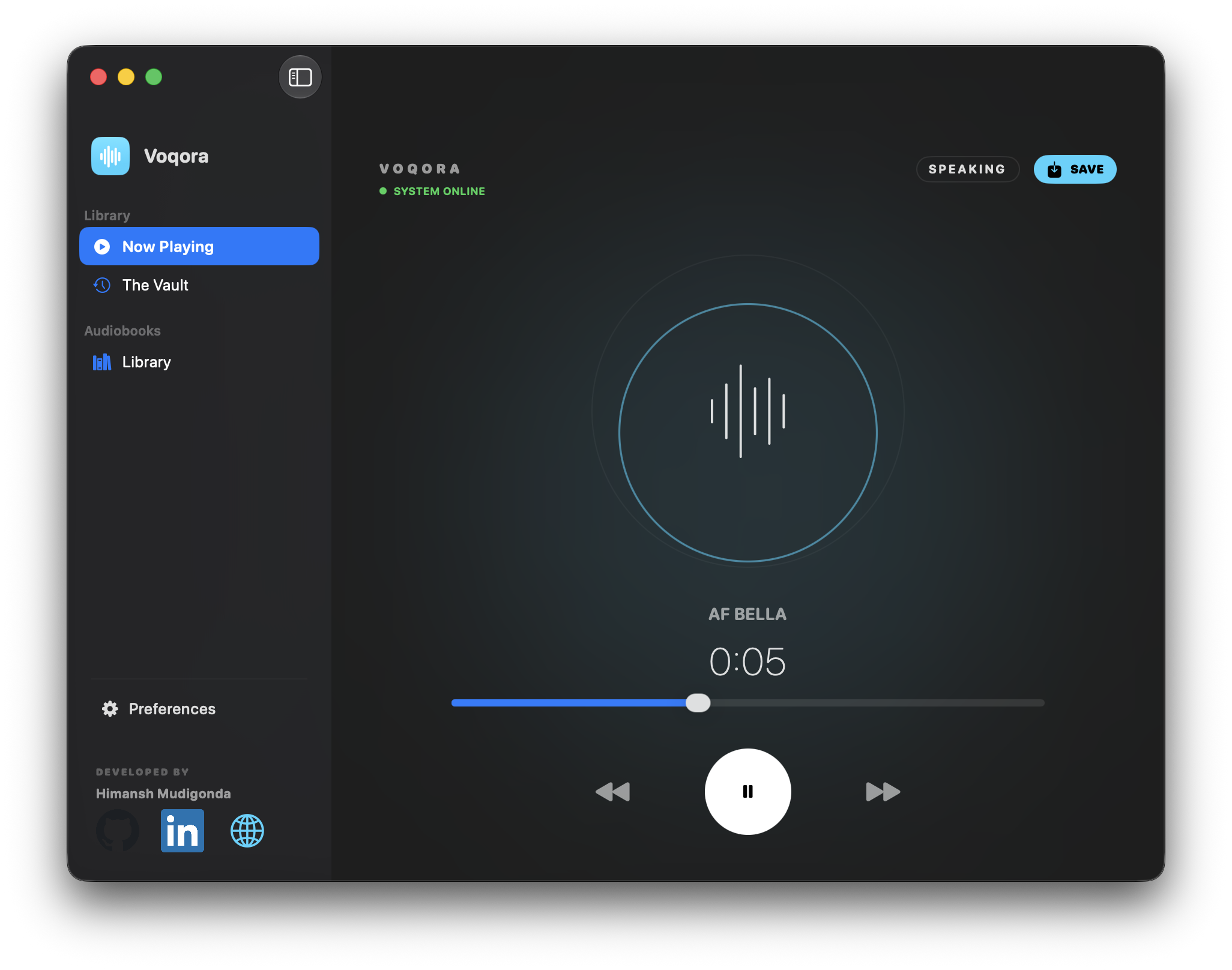Image resolution: width=1232 pixels, height=970 pixels.
Task: Skip backward with the rewind button
Action: click(613, 792)
